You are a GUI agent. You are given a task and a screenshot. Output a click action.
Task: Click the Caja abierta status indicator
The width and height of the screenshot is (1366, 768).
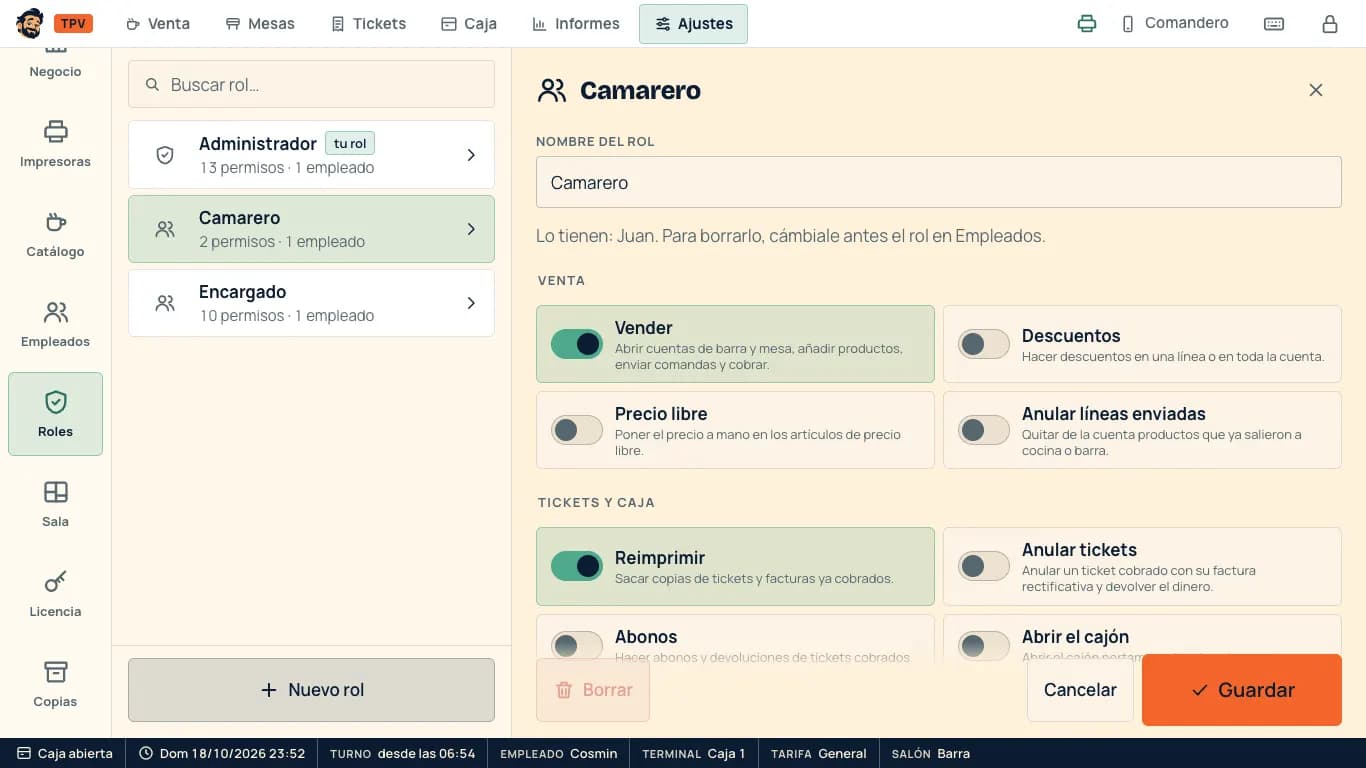pos(64,753)
